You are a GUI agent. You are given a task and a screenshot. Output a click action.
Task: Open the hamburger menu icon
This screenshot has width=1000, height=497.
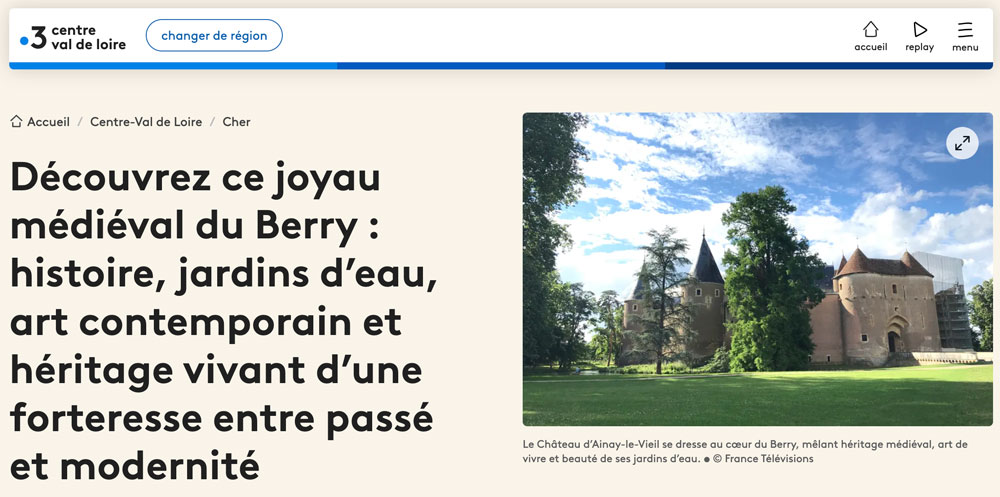pos(965,29)
